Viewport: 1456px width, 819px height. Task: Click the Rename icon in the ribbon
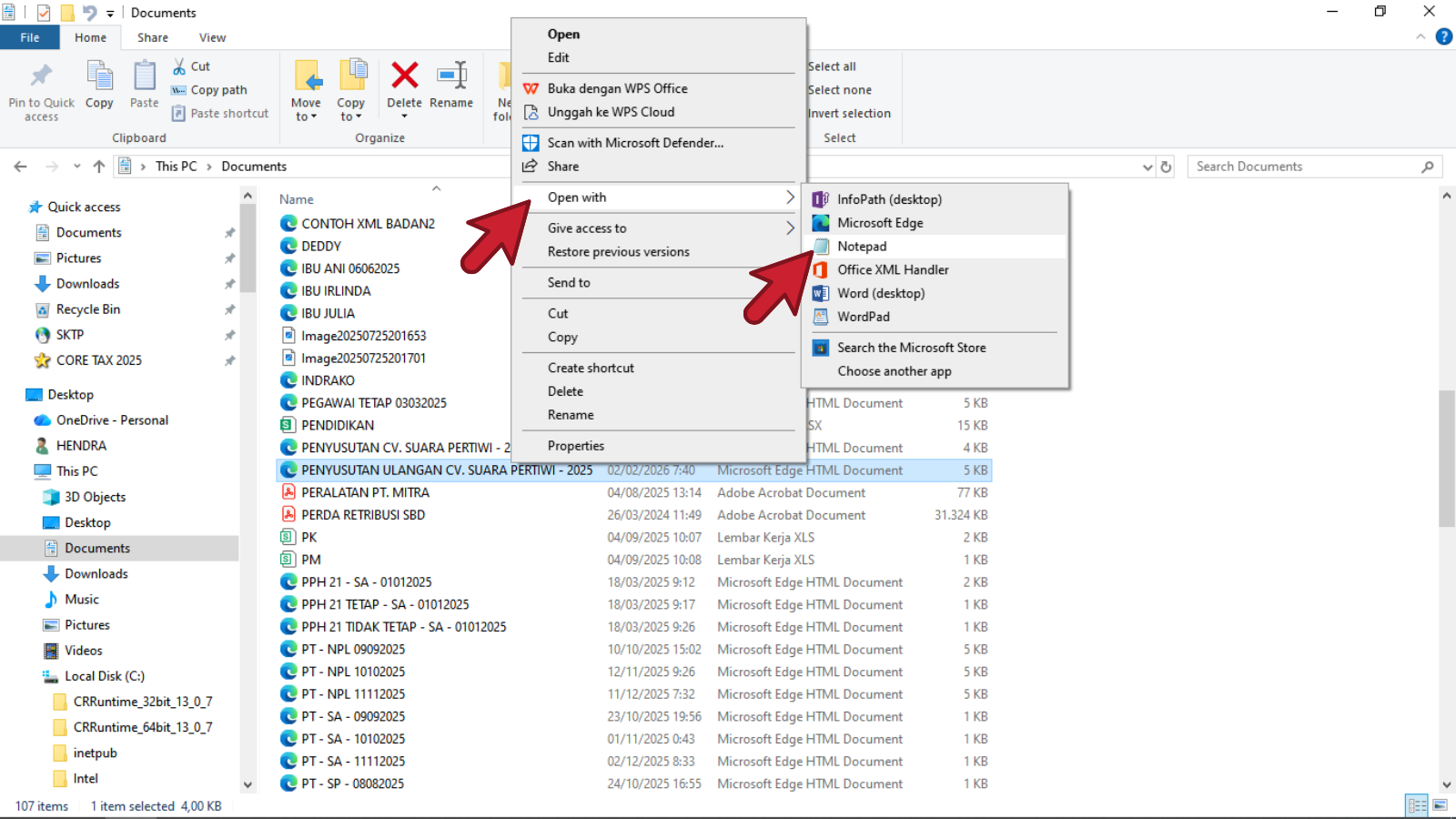pos(451,76)
